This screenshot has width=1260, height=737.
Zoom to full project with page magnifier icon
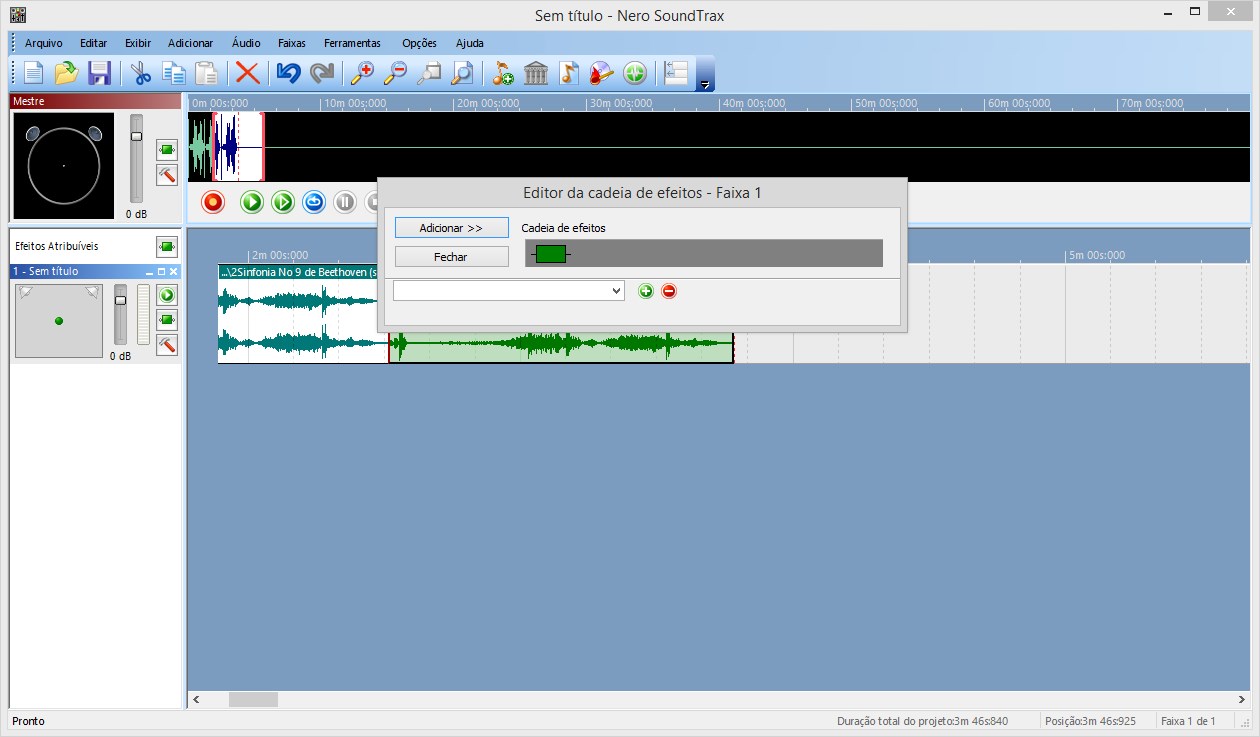[462, 73]
